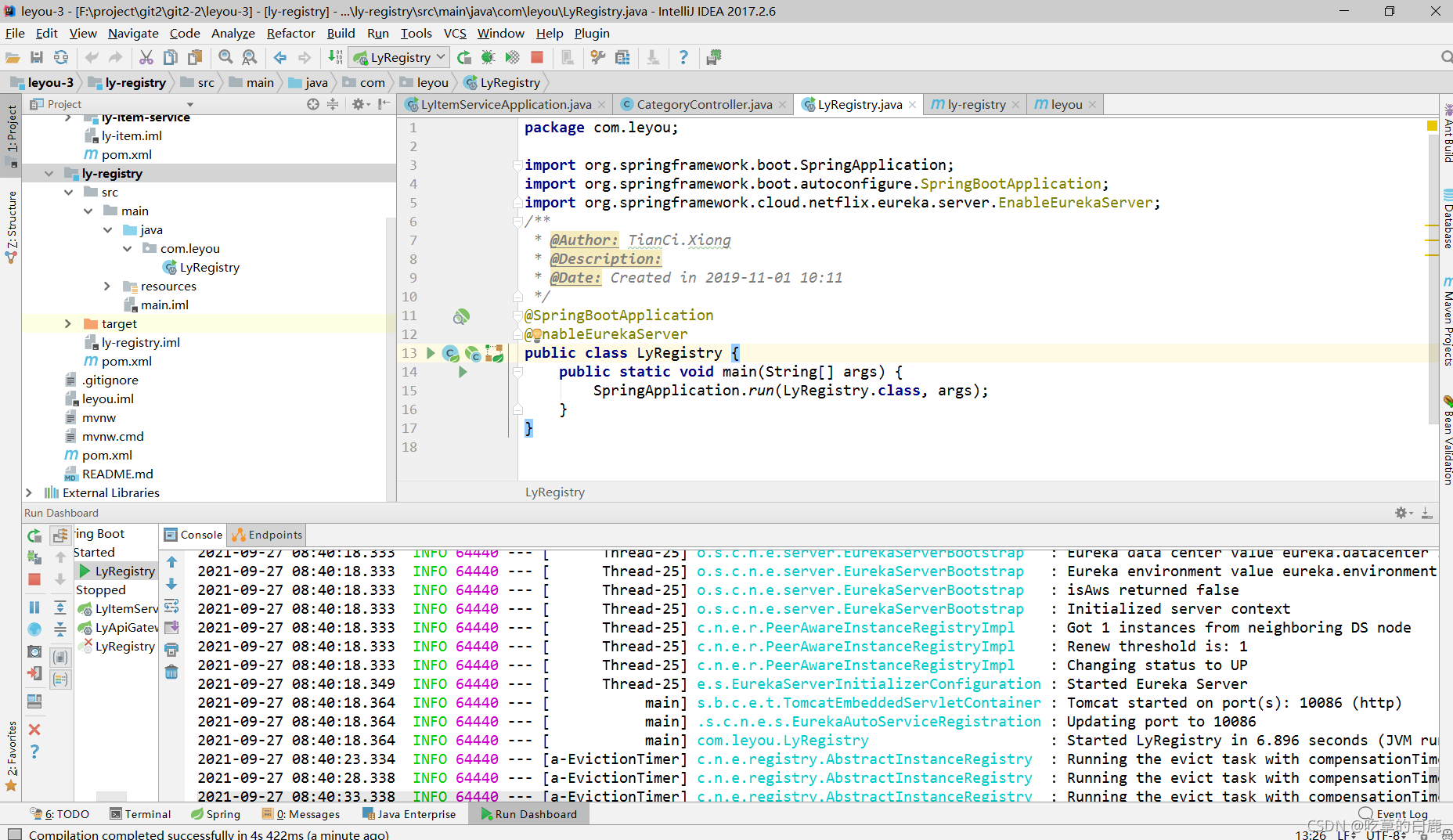Switch to the Endpoints tab
The height and width of the screenshot is (840, 1453).
tap(267, 535)
